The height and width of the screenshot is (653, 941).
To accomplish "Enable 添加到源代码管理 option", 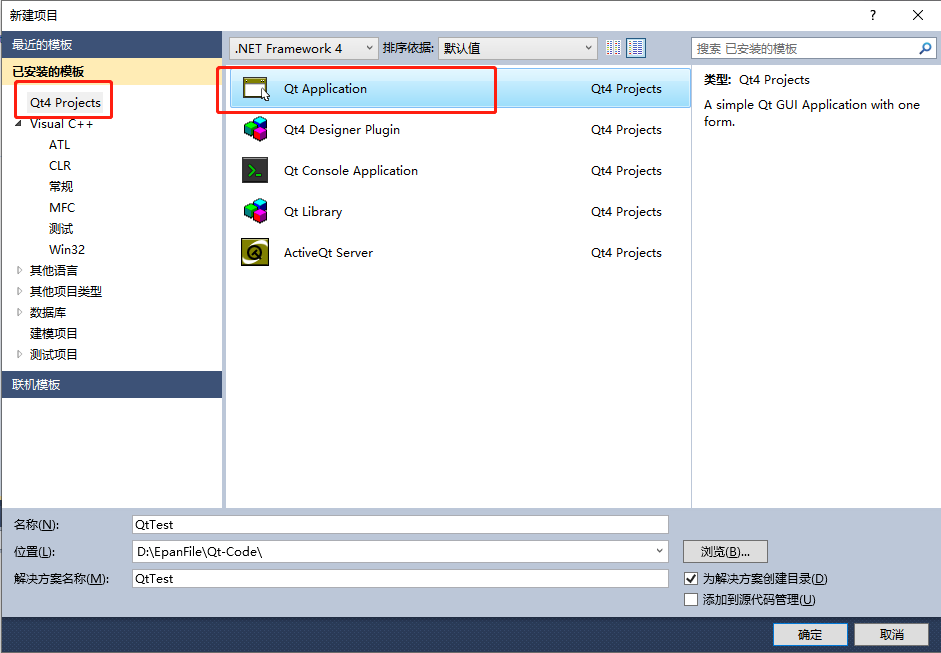I will pos(690,598).
